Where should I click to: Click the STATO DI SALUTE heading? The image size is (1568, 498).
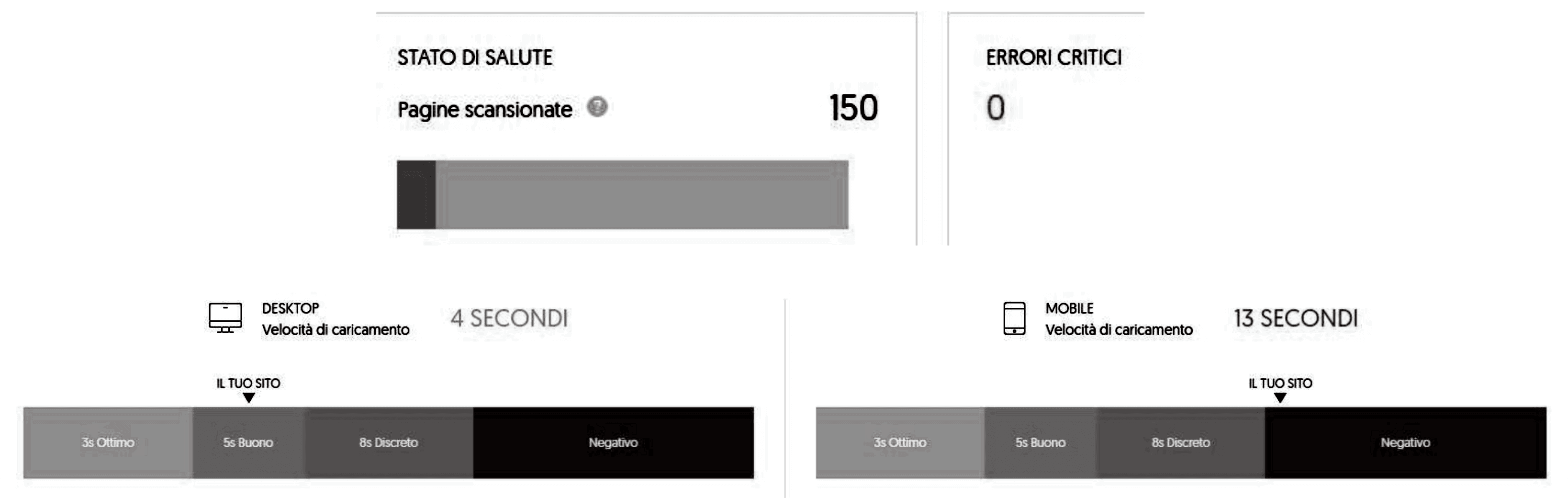click(x=475, y=58)
